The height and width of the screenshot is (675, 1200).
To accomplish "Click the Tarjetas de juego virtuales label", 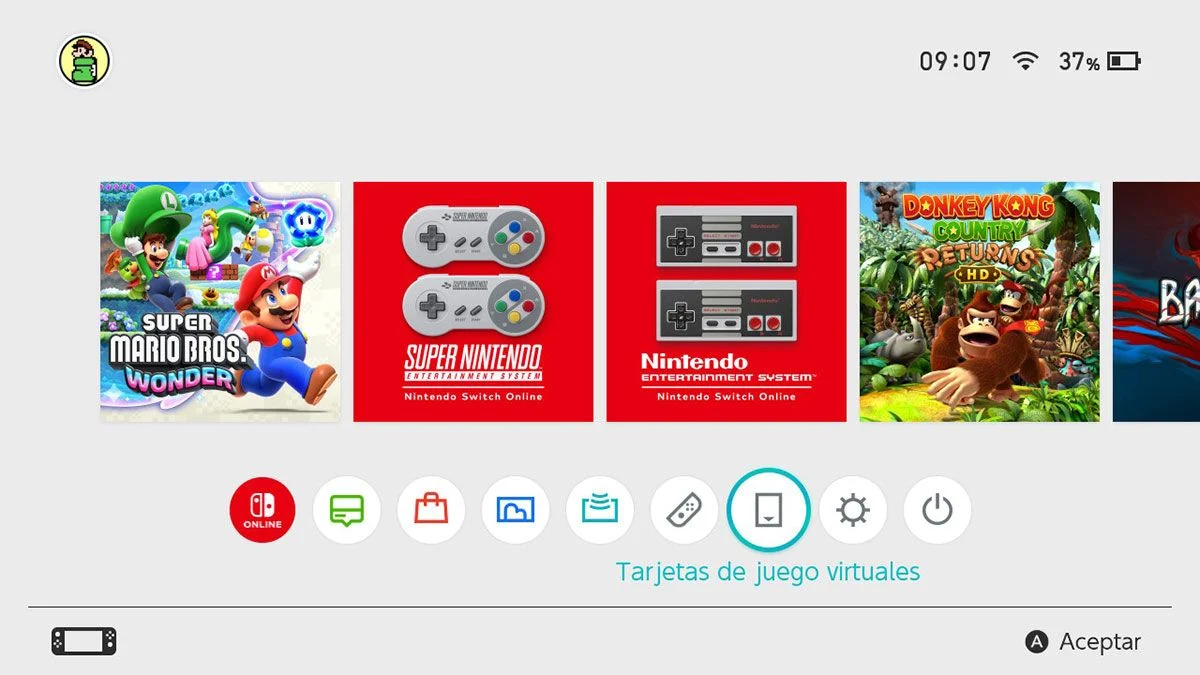I will pos(768,573).
